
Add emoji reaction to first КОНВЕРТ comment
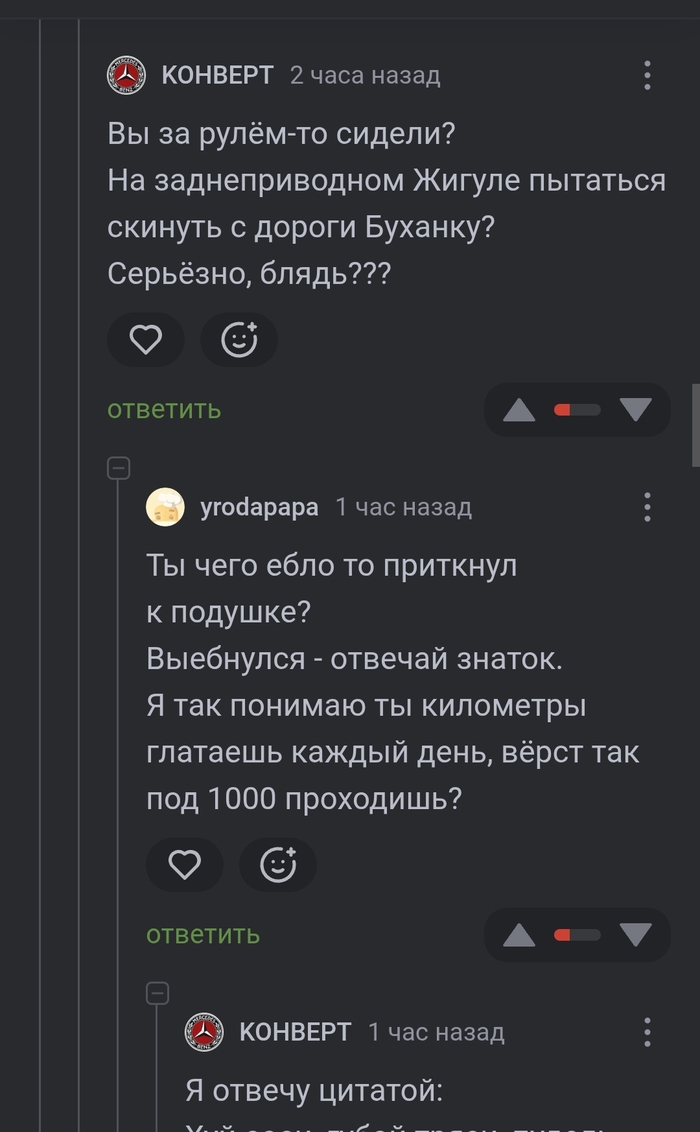[239, 341]
